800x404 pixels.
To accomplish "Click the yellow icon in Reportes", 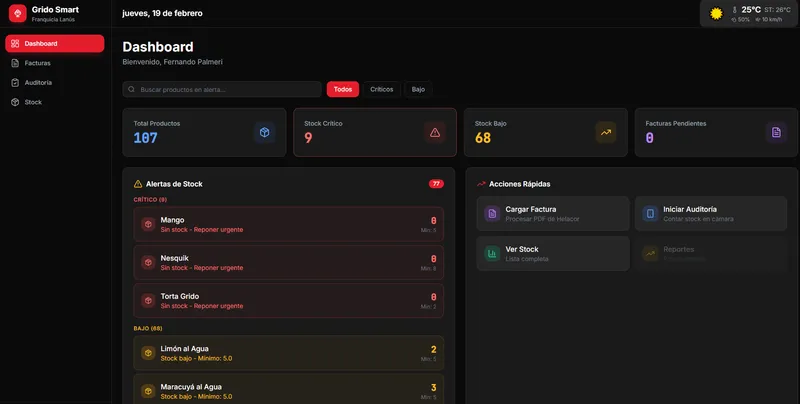I will (x=651, y=254).
